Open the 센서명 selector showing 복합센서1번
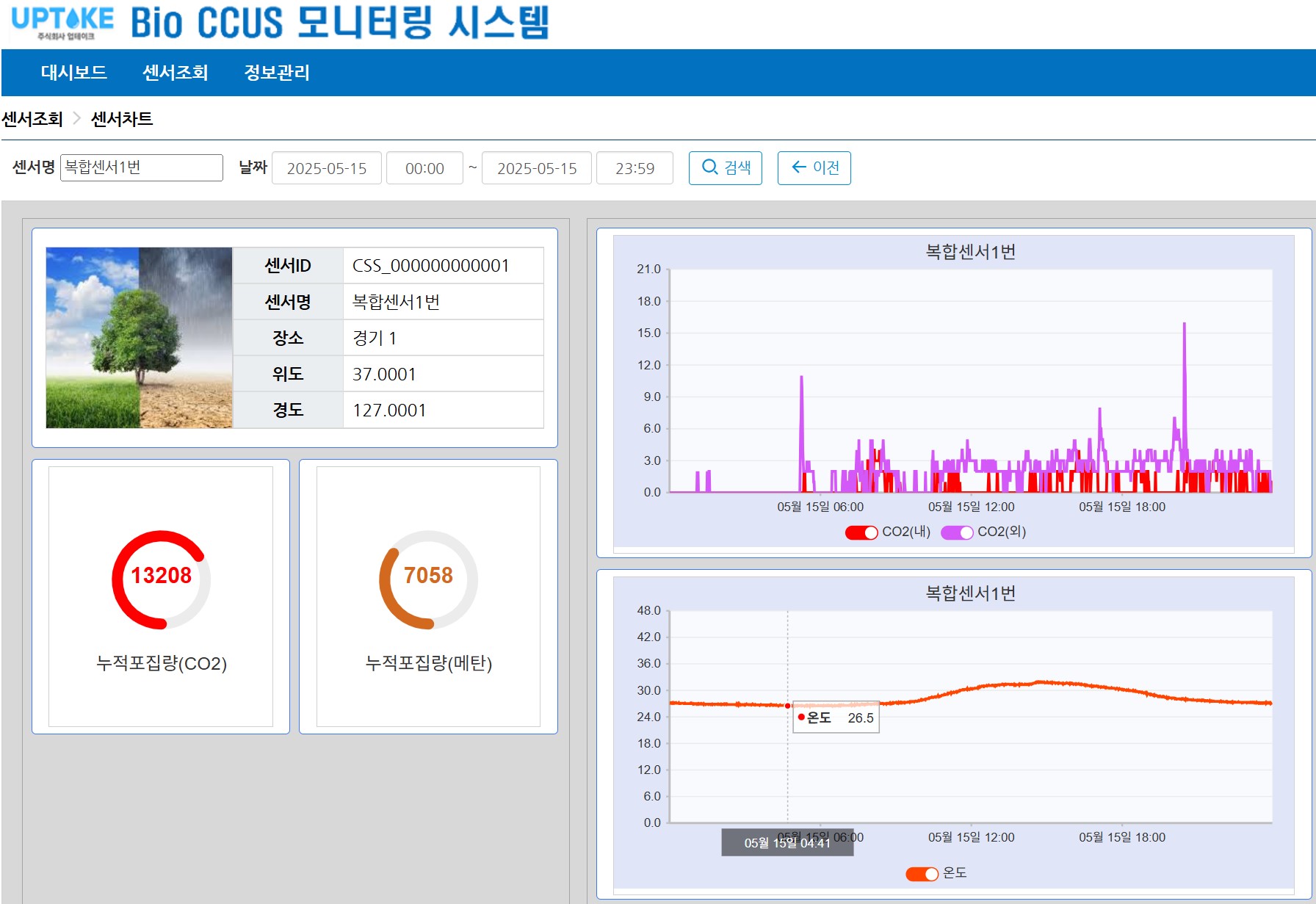The height and width of the screenshot is (904, 1316). 142,167
